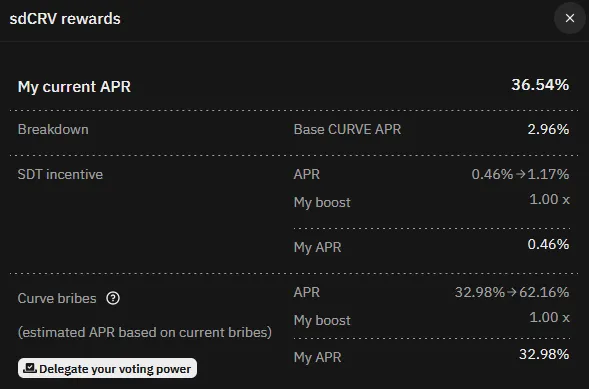Click Delegate your voting power button
The image size is (589, 389).
coord(107,368)
